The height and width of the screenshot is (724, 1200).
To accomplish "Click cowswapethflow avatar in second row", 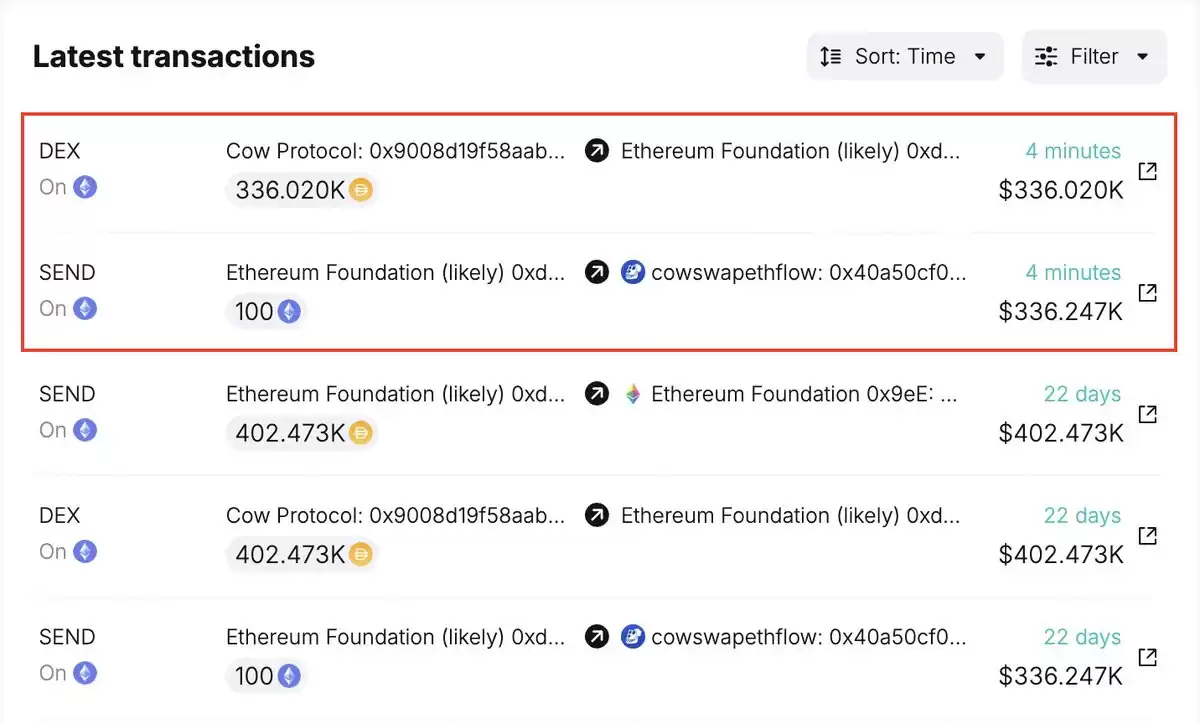I will [632, 273].
